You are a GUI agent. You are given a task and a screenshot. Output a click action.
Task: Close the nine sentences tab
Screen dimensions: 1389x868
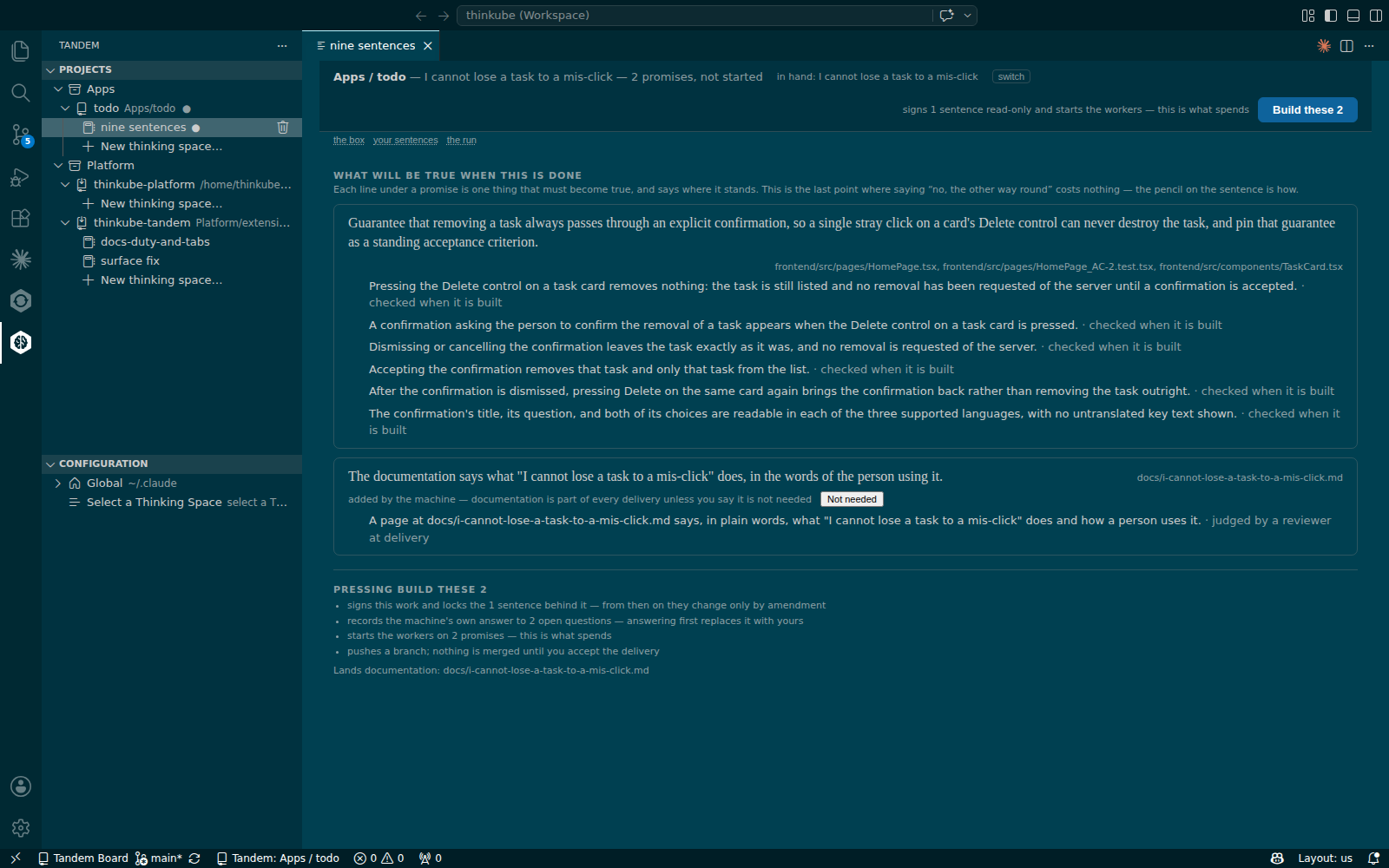tap(428, 46)
